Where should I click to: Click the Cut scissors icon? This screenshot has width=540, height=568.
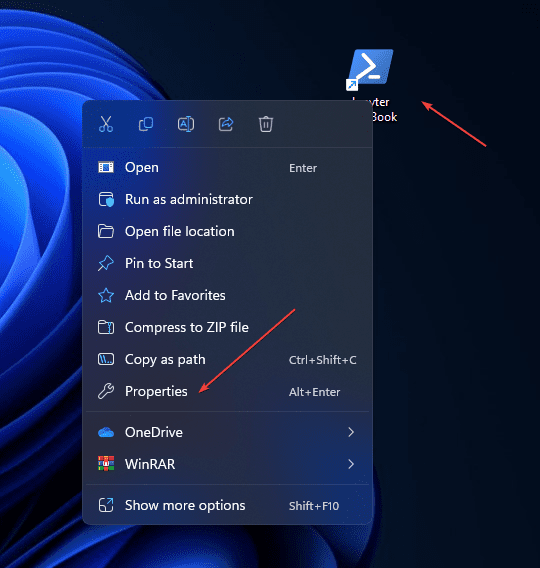(x=106, y=124)
